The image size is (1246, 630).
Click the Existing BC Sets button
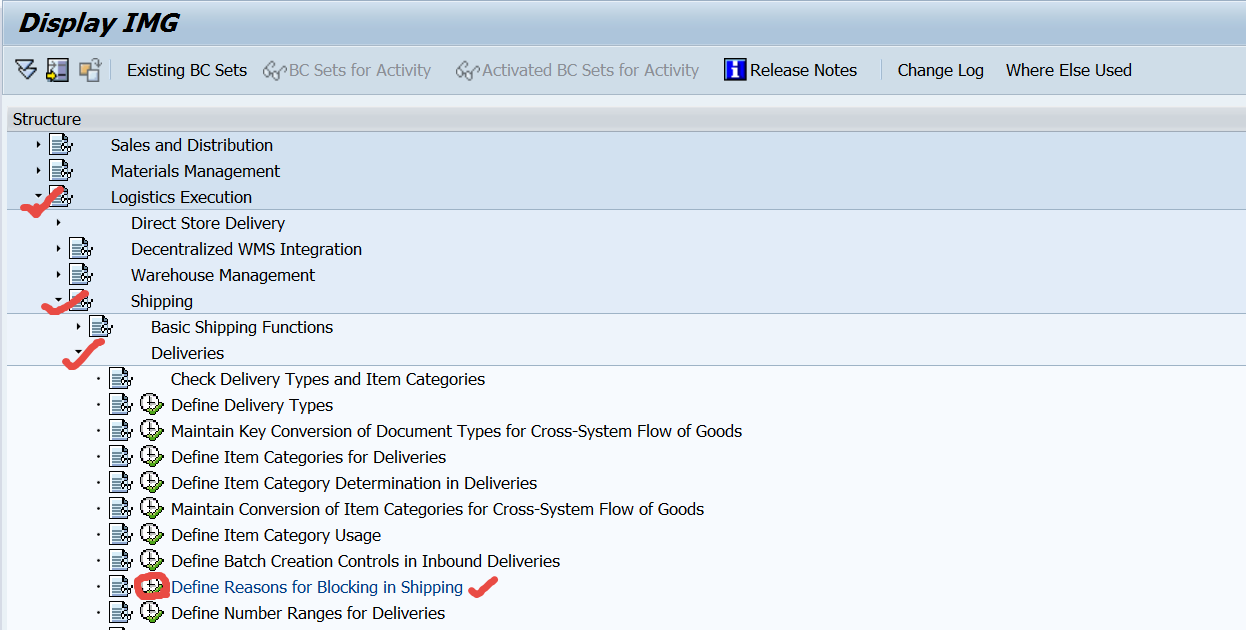click(187, 69)
